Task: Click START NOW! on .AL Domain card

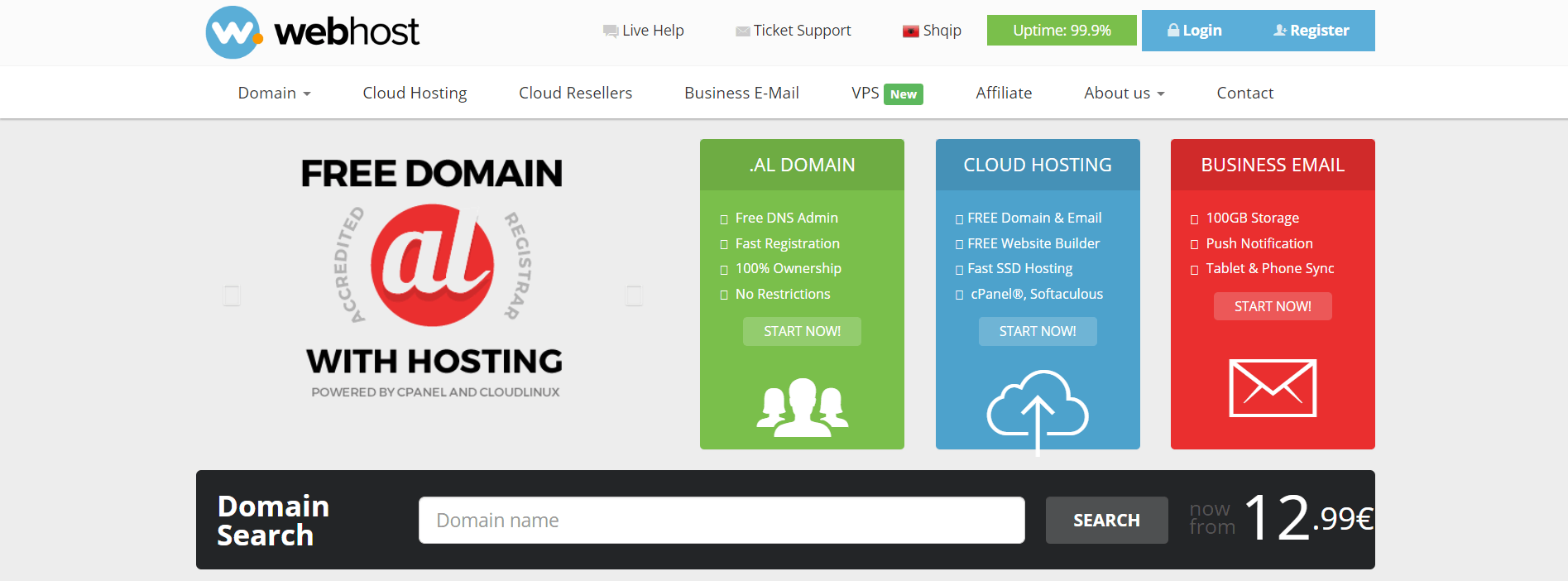Action: pyautogui.click(x=802, y=331)
